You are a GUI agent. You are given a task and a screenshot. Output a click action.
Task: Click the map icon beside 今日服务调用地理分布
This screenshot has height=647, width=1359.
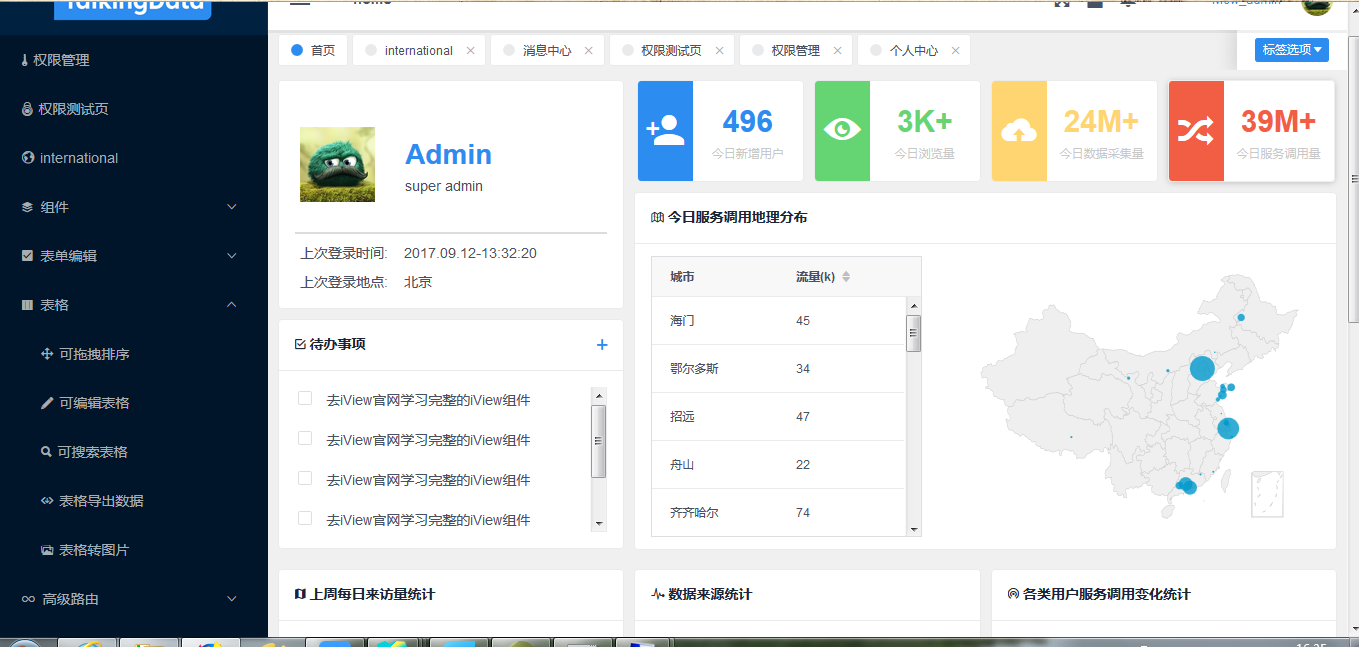(657, 217)
